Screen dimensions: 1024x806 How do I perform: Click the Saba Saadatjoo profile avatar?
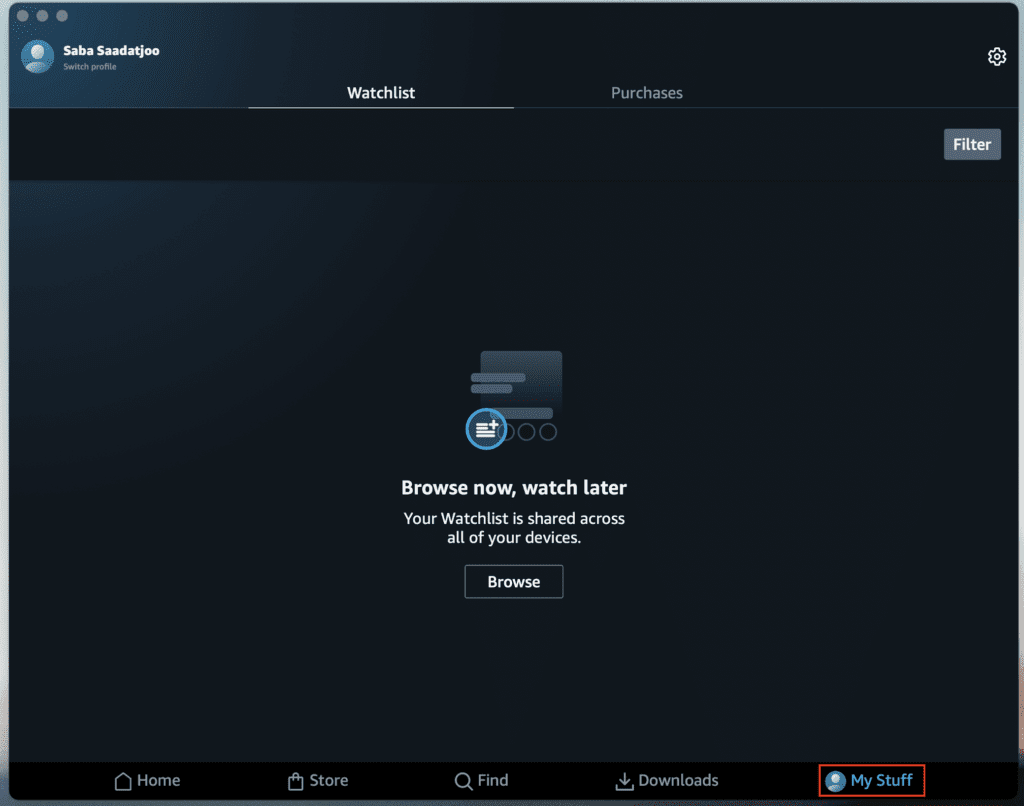tap(37, 57)
